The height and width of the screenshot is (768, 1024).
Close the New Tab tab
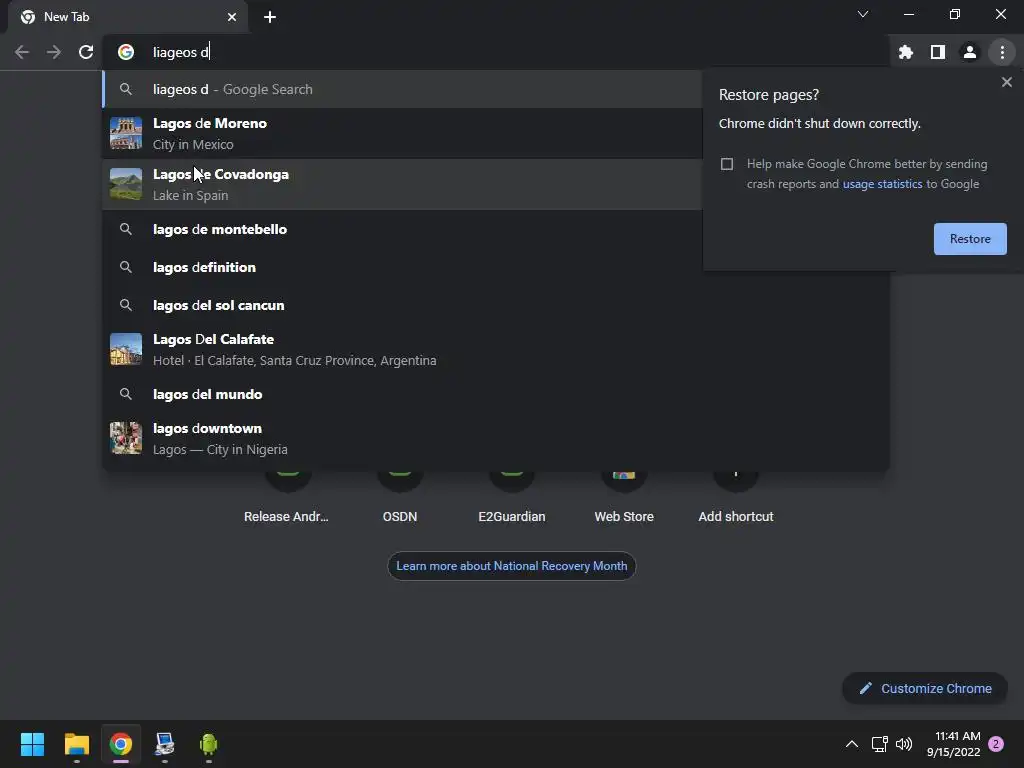click(x=232, y=17)
